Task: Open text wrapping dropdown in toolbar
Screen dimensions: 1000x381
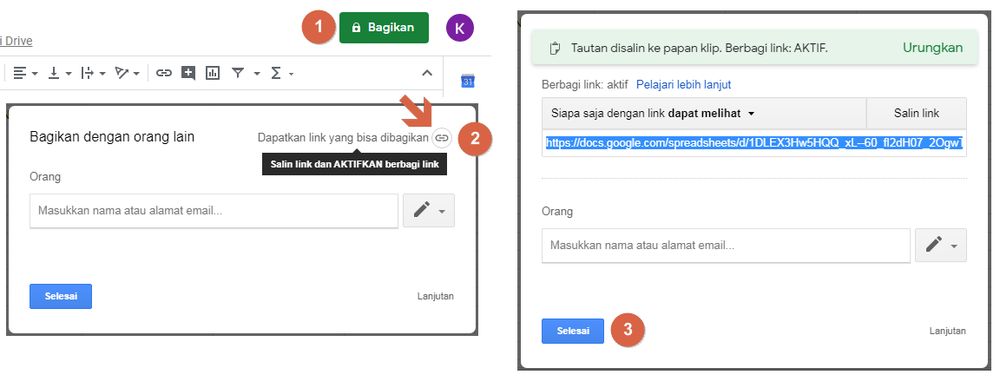Action: tap(93, 73)
